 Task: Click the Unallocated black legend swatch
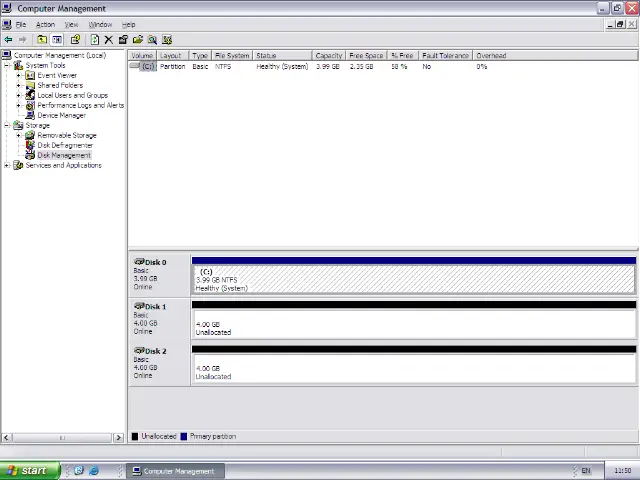tap(135, 437)
